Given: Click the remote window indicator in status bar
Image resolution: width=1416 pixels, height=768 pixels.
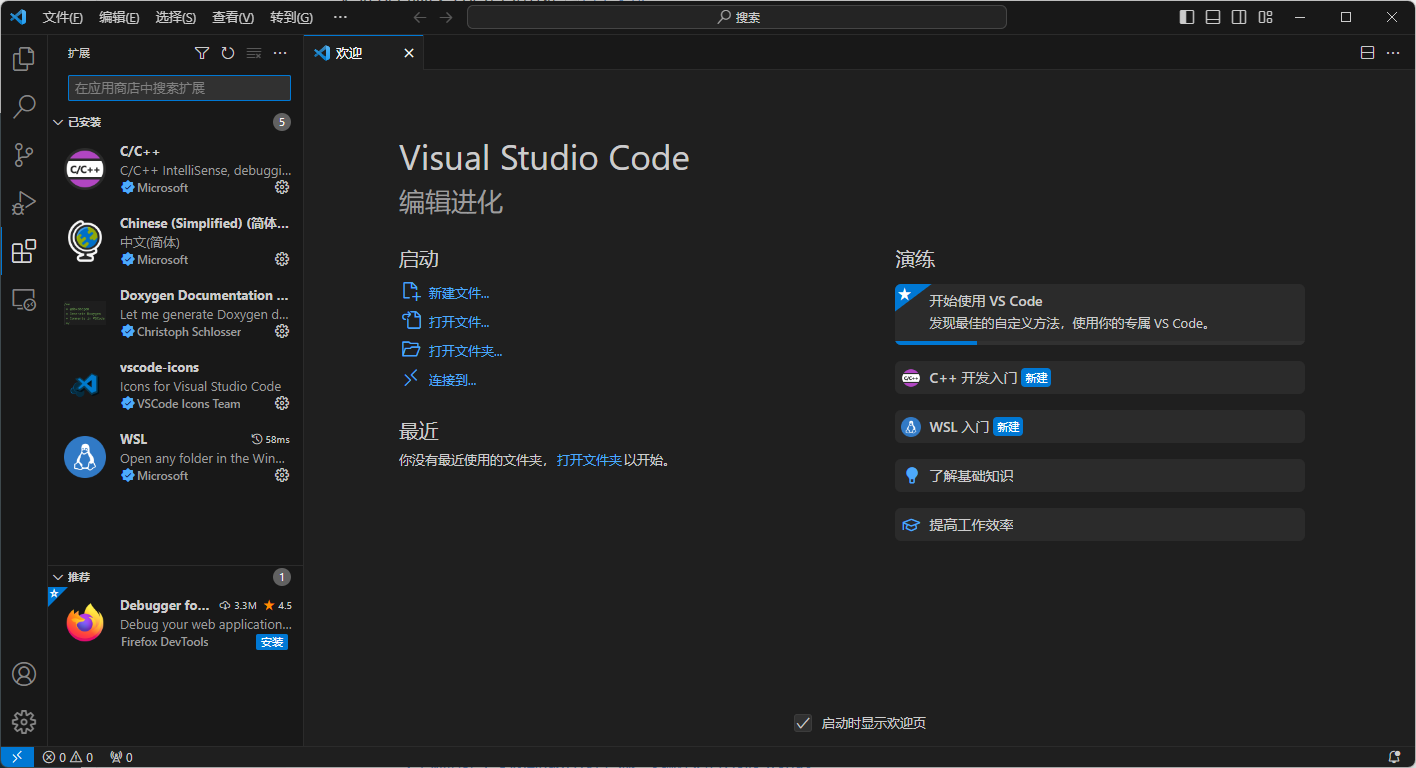Looking at the screenshot, I should pyautogui.click(x=16, y=757).
